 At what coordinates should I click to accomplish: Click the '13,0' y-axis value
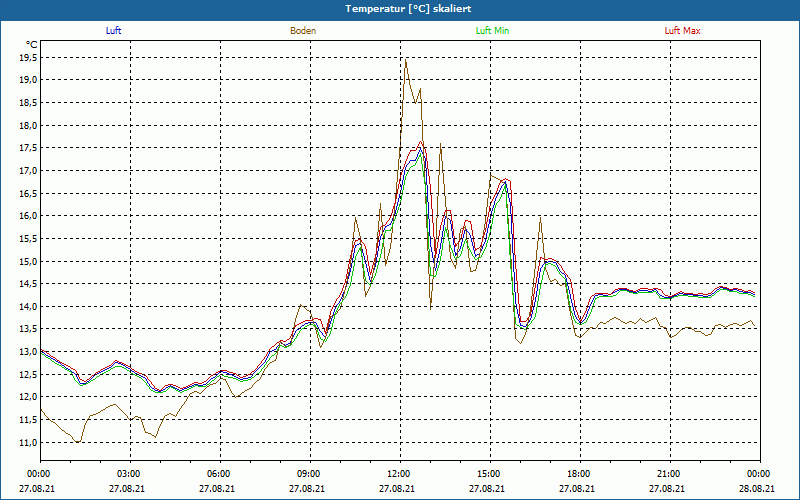click(29, 352)
